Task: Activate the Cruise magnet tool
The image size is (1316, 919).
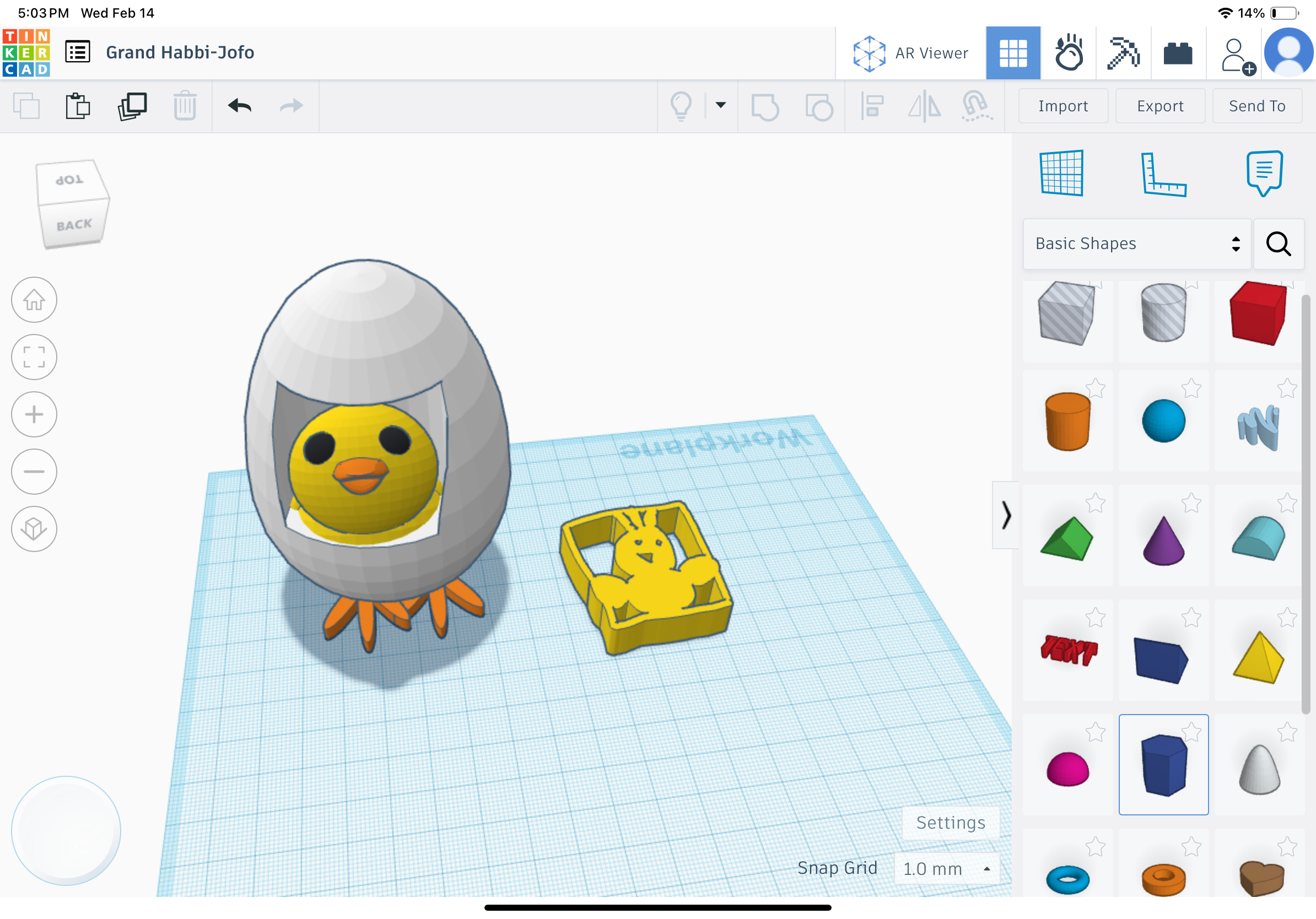Action: pos(977,106)
